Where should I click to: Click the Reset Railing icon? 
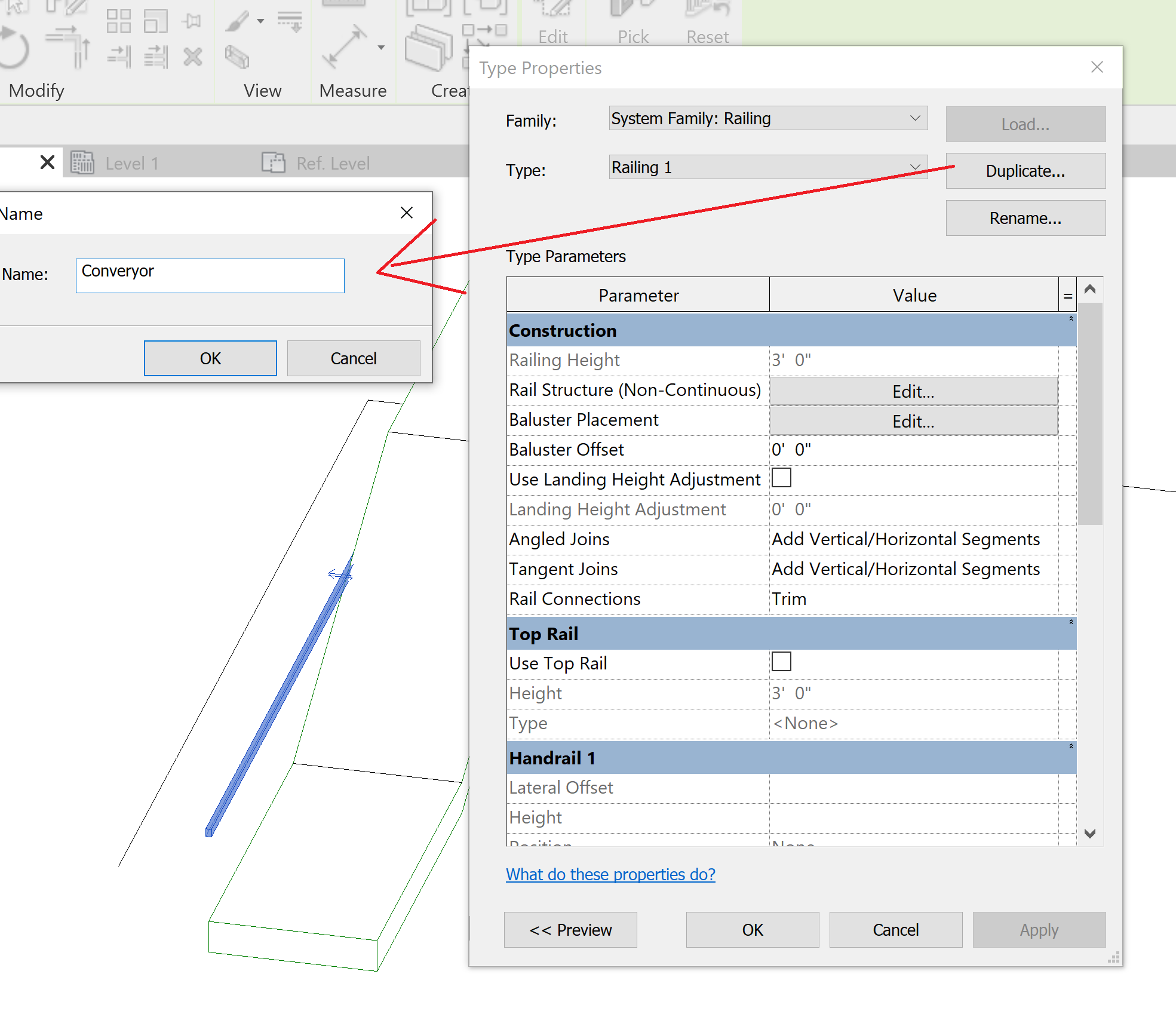point(707,9)
